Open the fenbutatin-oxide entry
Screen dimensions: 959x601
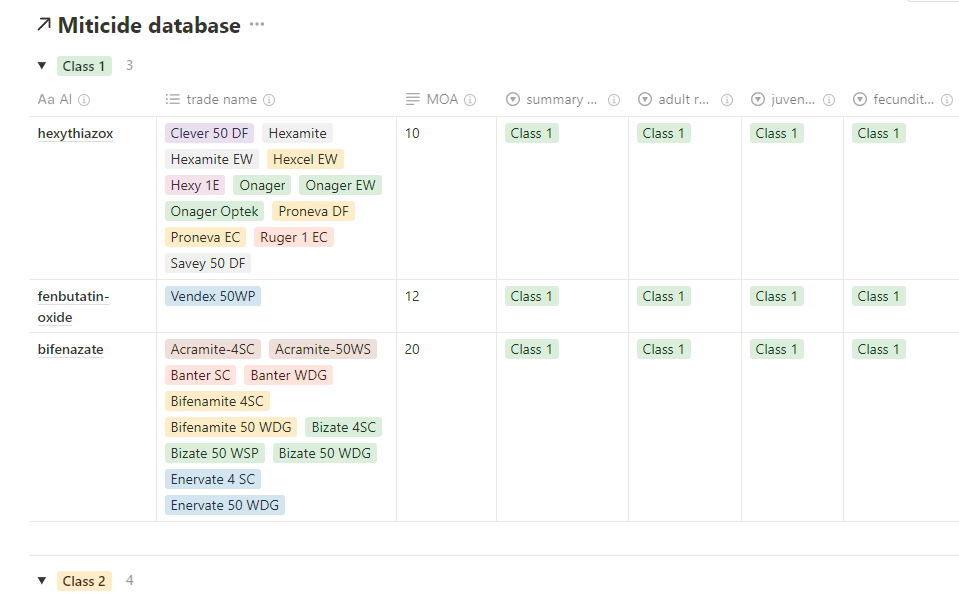coord(72,306)
